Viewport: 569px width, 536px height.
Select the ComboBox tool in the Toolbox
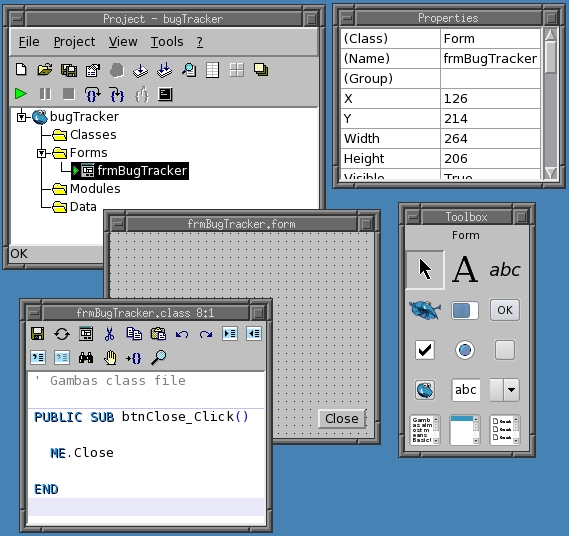coord(505,390)
